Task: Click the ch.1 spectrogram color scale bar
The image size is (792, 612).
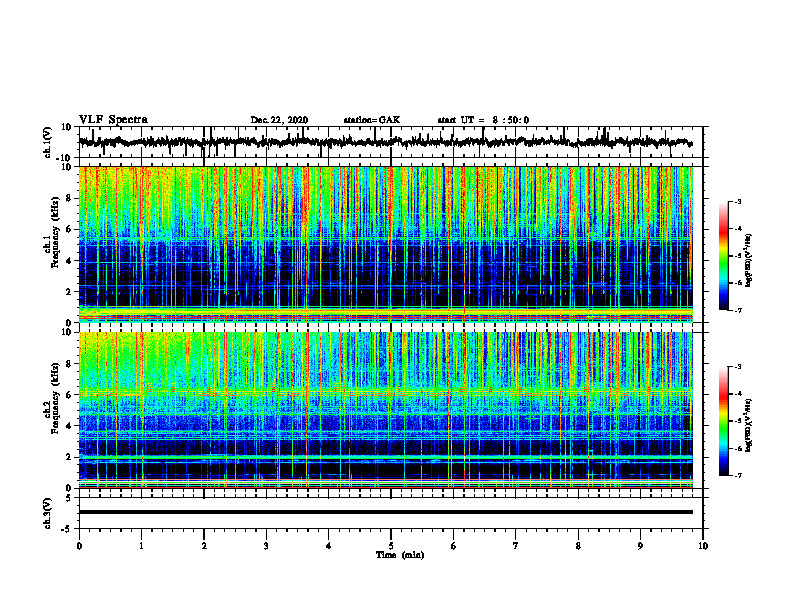Action: [723, 256]
